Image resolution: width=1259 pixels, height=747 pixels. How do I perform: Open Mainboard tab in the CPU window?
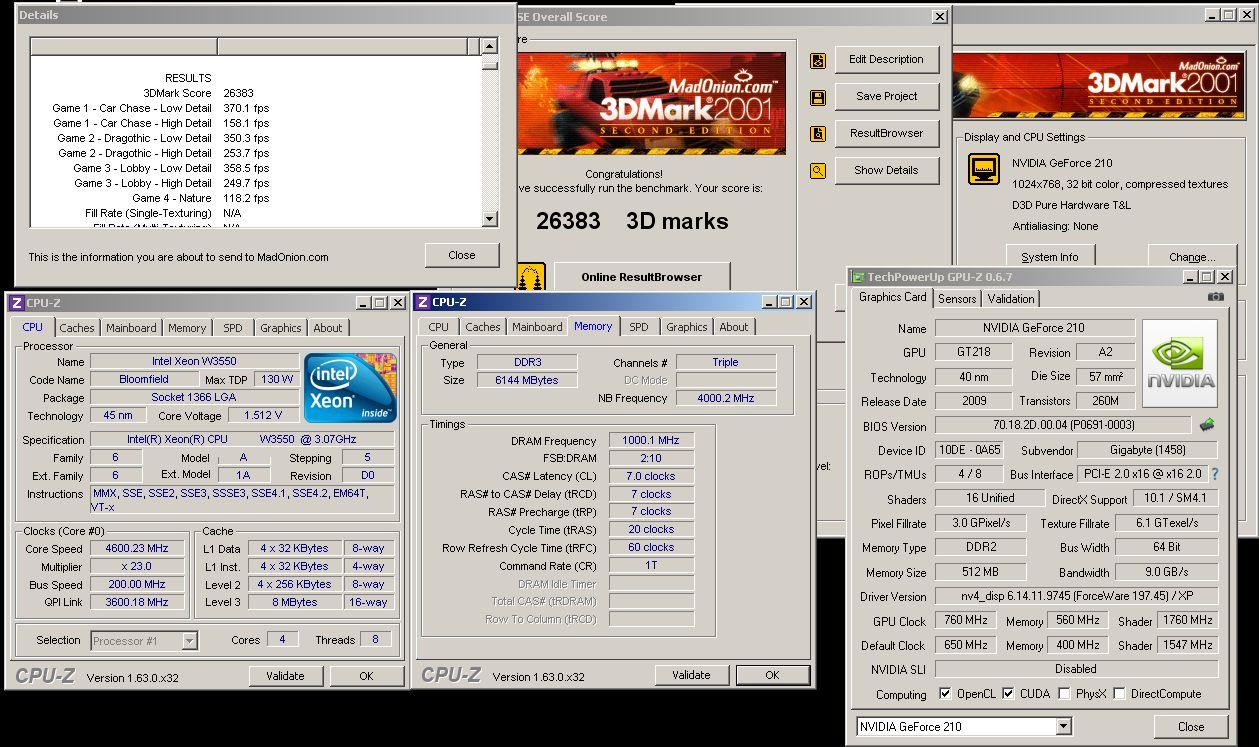coord(131,328)
